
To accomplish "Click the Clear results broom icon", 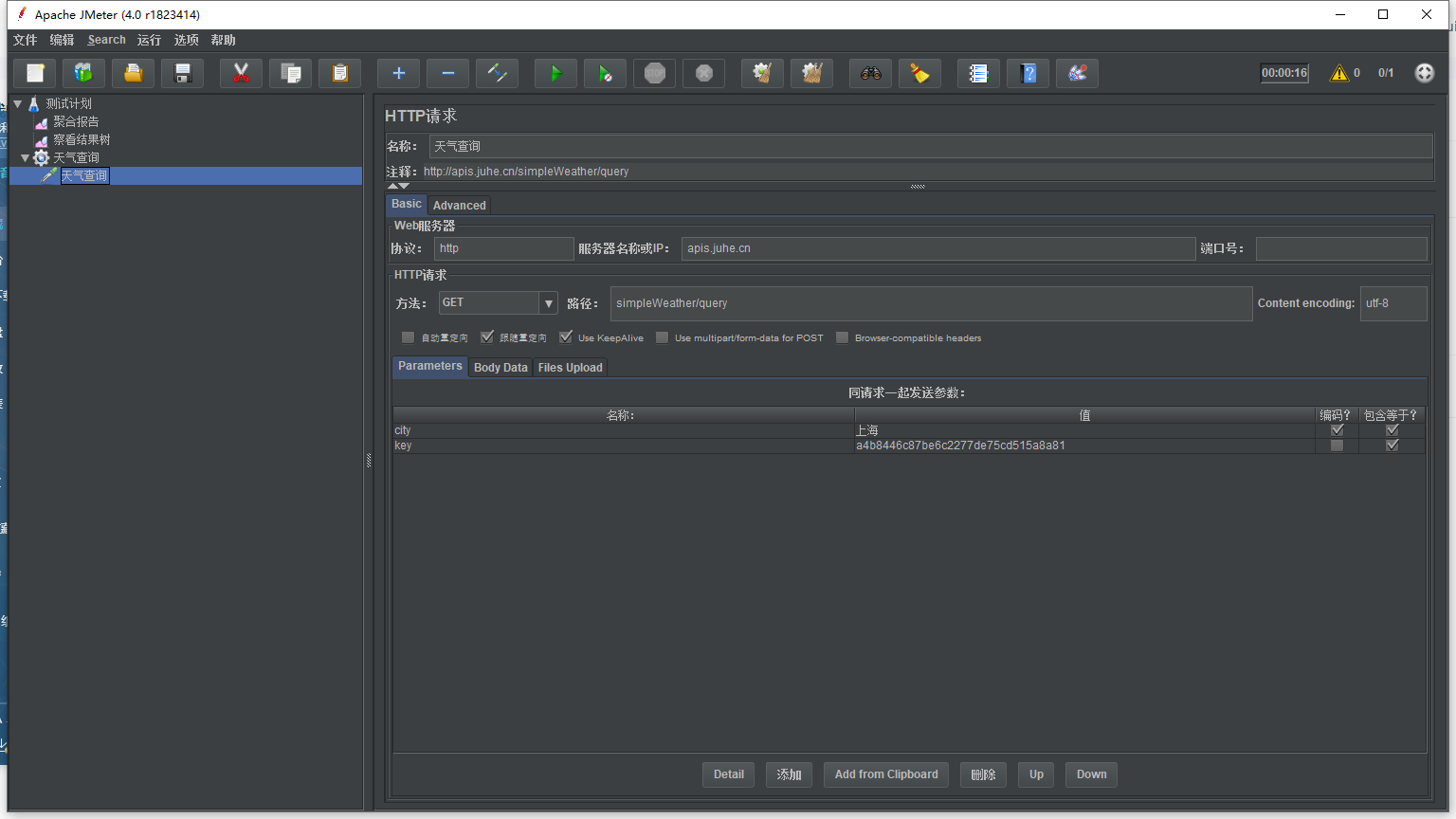I will click(x=763, y=73).
